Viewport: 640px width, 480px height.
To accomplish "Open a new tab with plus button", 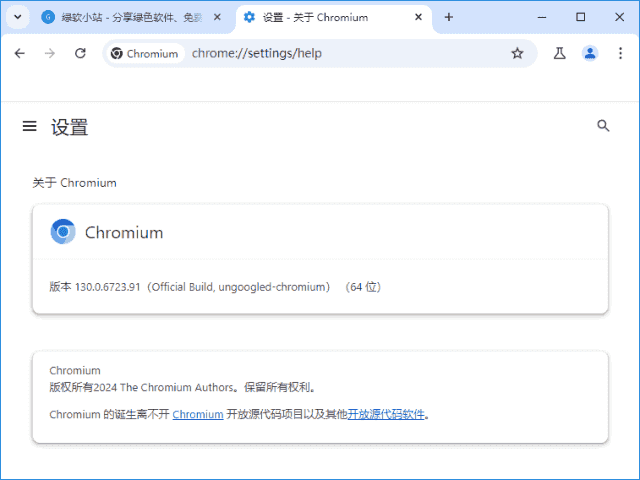I will pos(449,17).
